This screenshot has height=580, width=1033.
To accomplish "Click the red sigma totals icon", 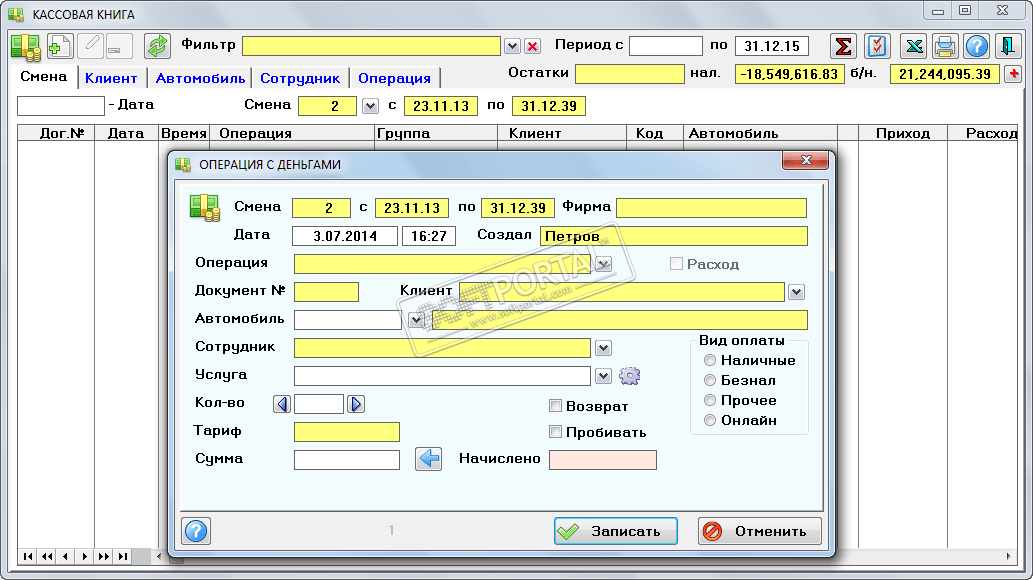I will pos(843,47).
